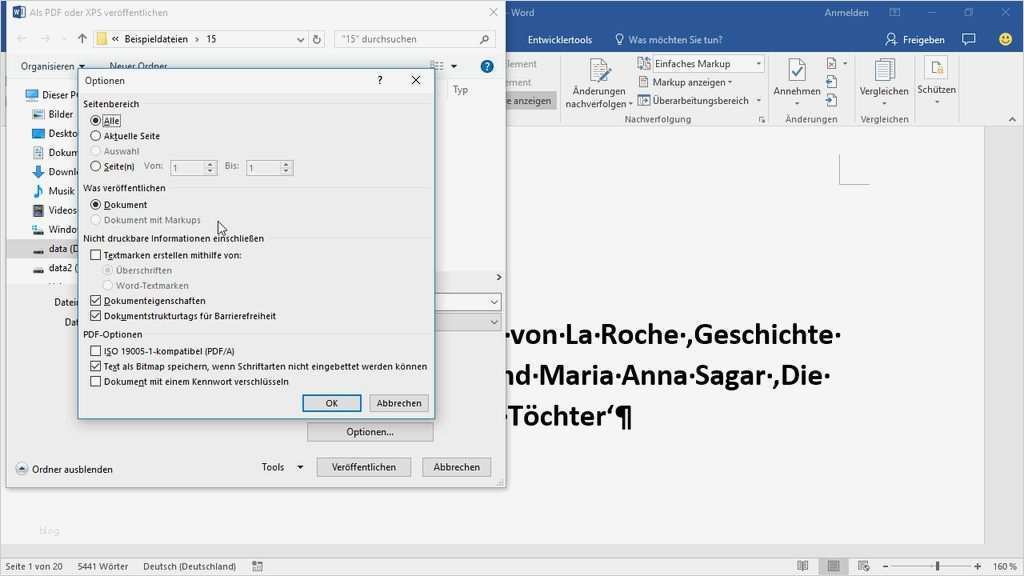Viewport: 1024px width, 576px height.
Task: Open the Dateiname combo box dropdown
Action: [x=494, y=302]
